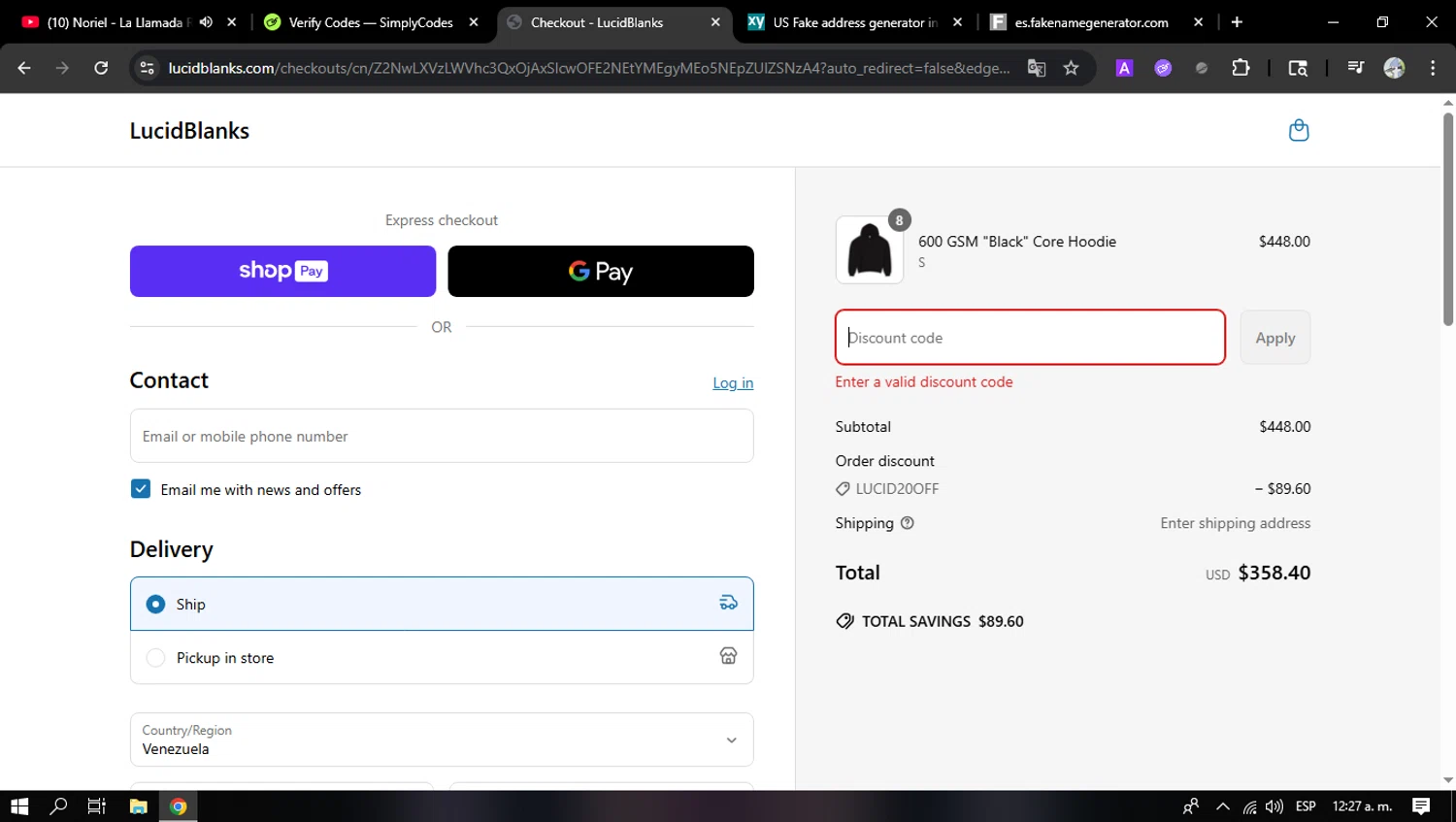The width and height of the screenshot is (1456, 822).
Task: Click the LUCID20OFF discount code text
Action: click(x=897, y=489)
